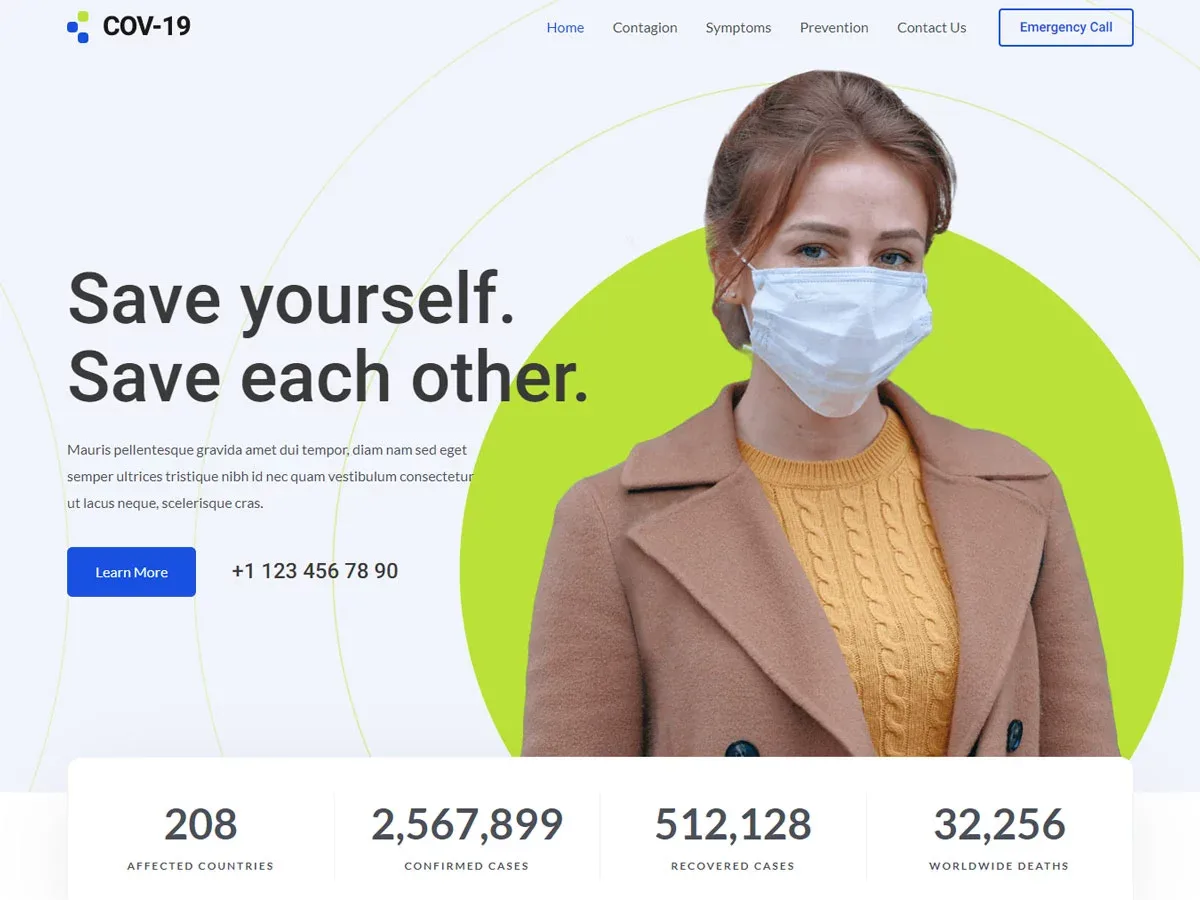Image resolution: width=1200 pixels, height=900 pixels.
Task: Go to the Contagion section link
Action: pyautogui.click(x=645, y=28)
